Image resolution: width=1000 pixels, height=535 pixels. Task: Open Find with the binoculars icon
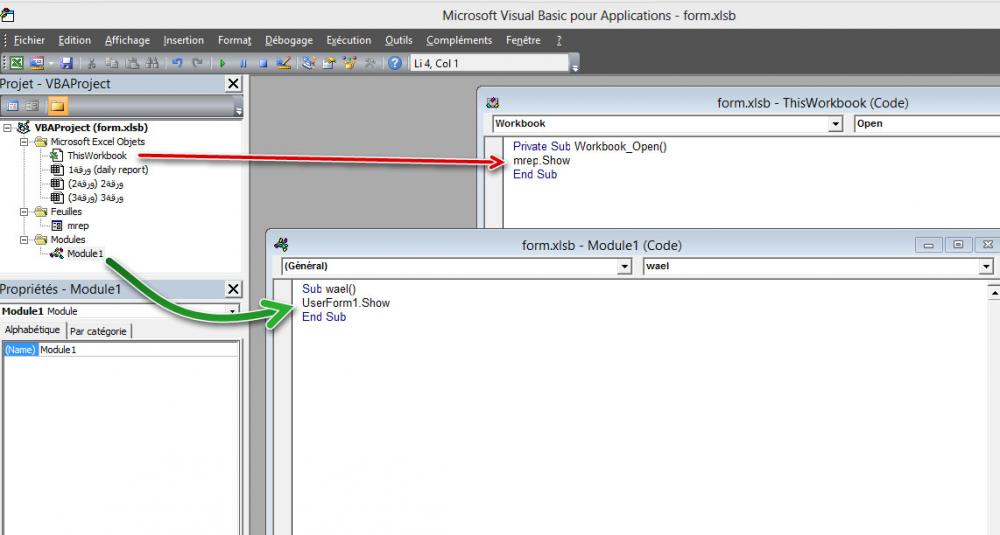point(152,63)
